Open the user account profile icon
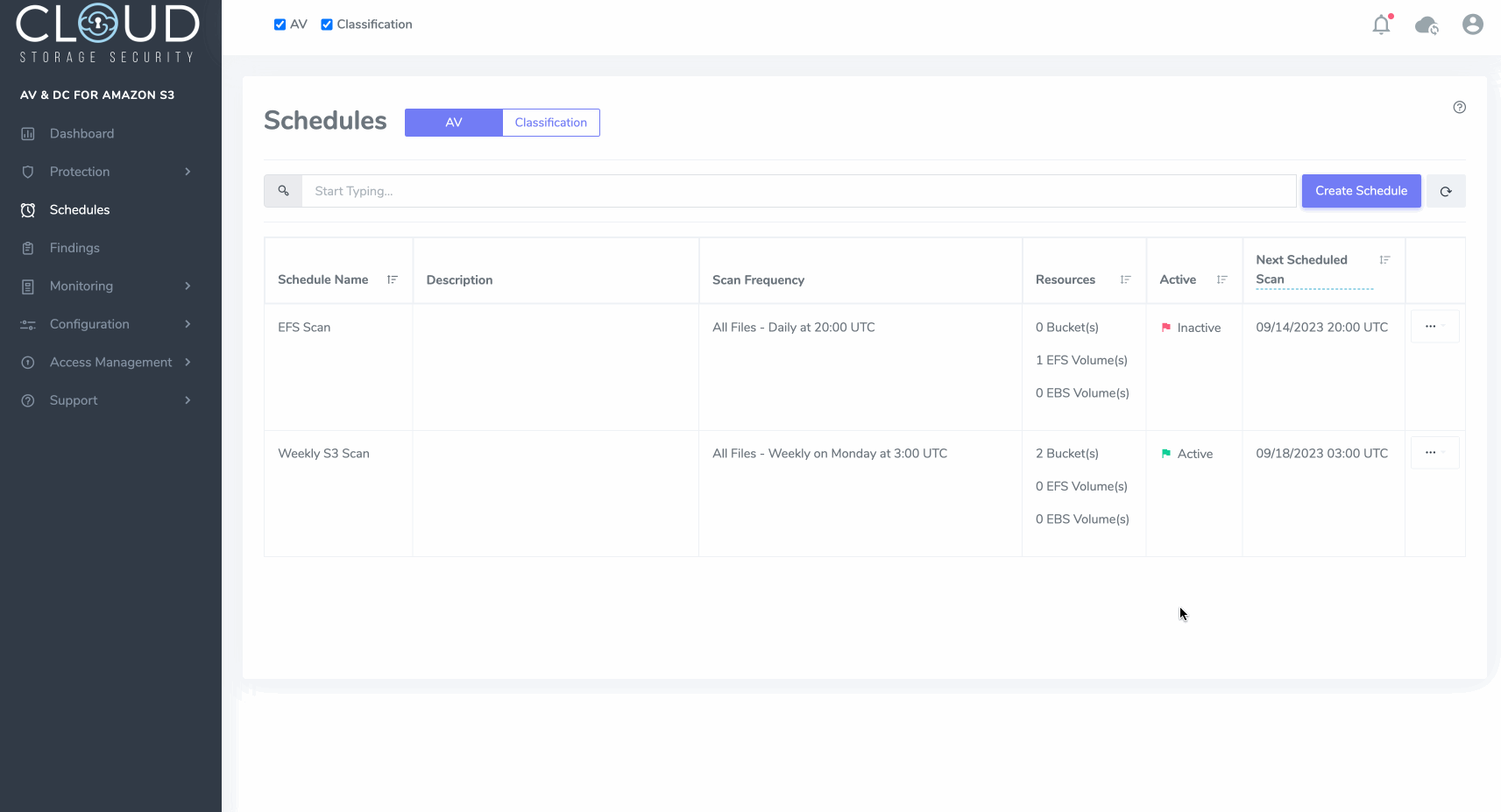The height and width of the screenshot is (812, 1501). click(1472, 25)
